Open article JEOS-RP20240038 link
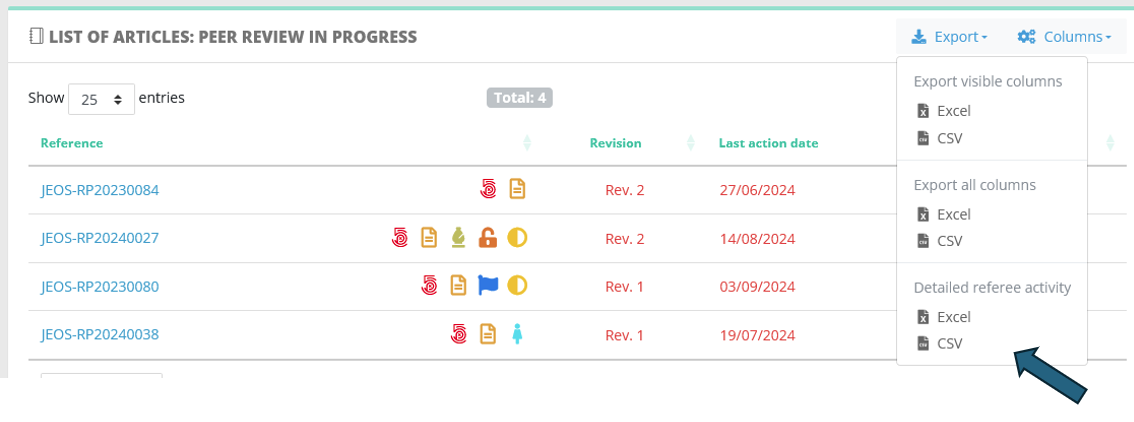 click(x=100, y=335)
